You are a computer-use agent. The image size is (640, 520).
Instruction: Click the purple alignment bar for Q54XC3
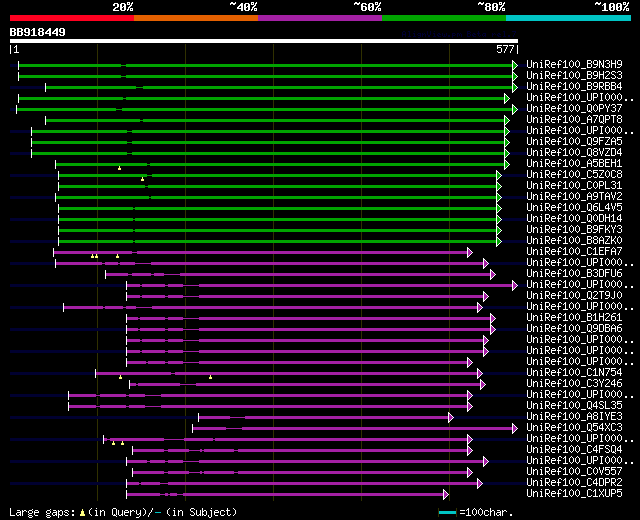353,429
